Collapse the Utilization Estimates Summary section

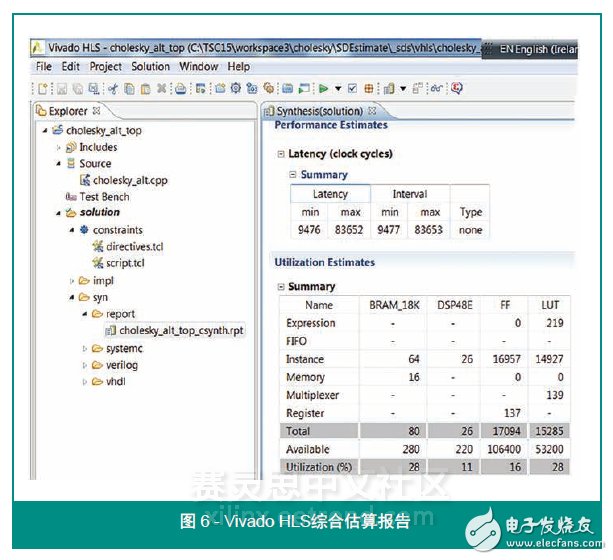(280, 287)
